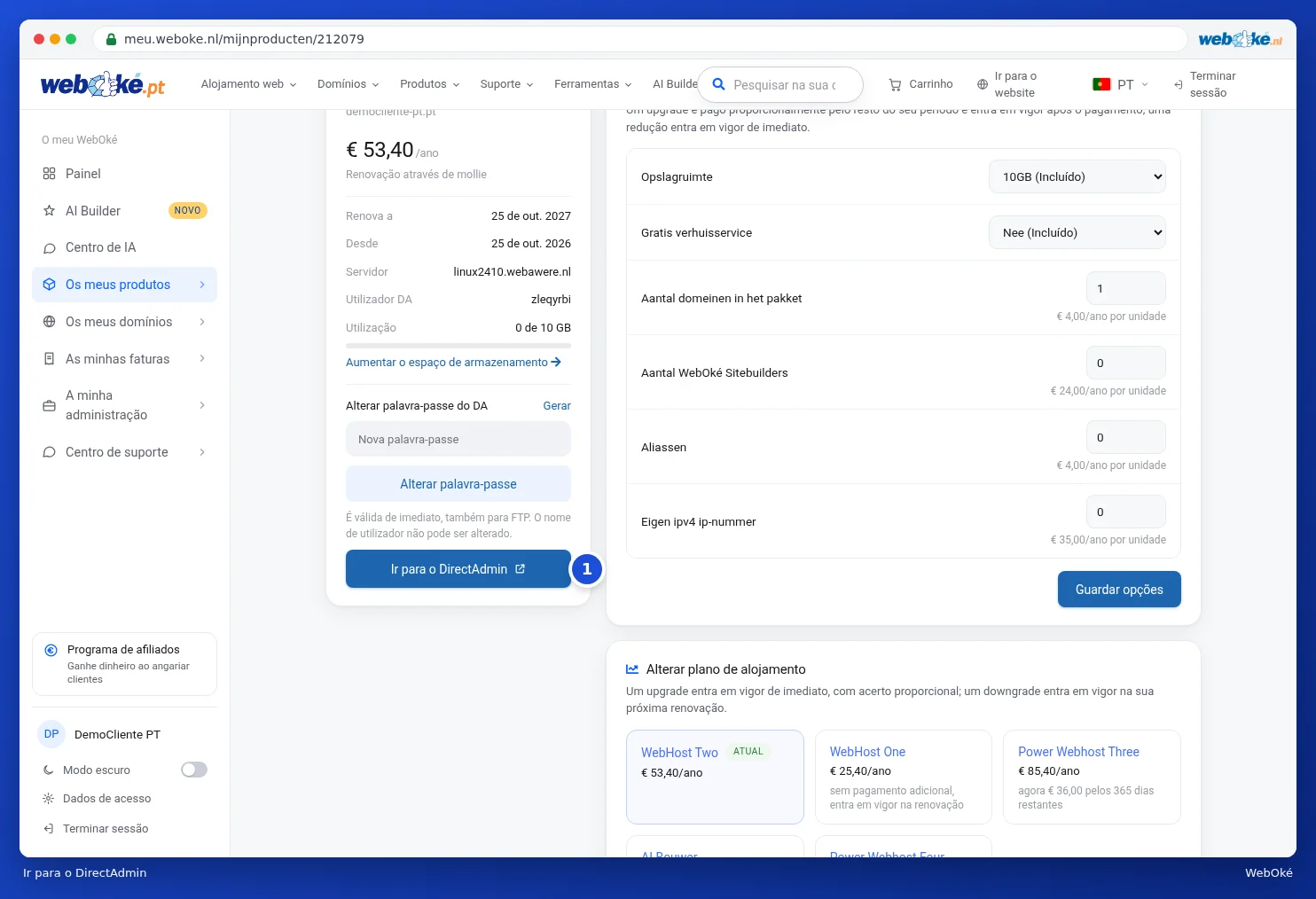Click the Portuguese flag icon
The image size is (1316, 899).
[1101, 84]
